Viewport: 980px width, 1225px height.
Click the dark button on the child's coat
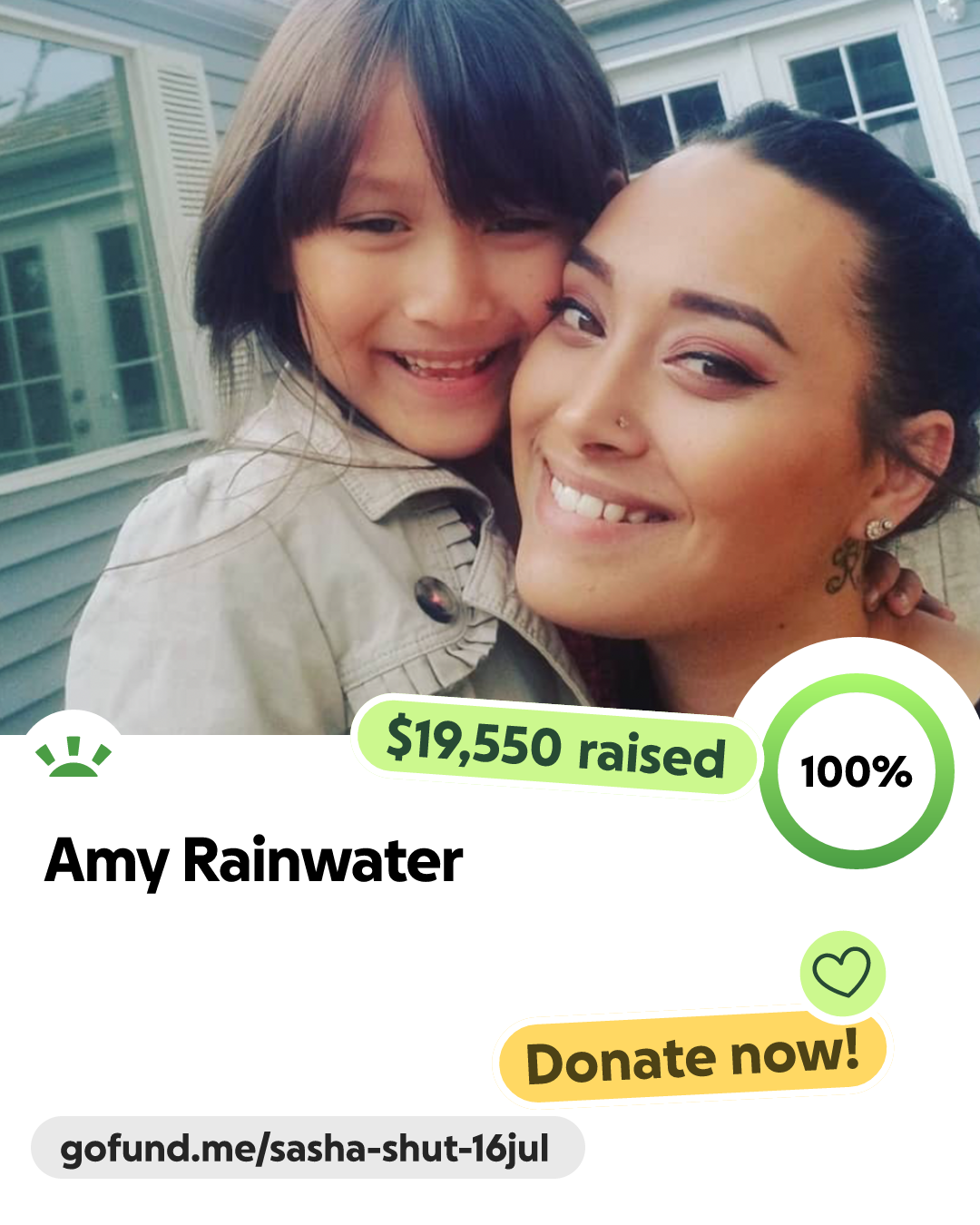point(435,599)
